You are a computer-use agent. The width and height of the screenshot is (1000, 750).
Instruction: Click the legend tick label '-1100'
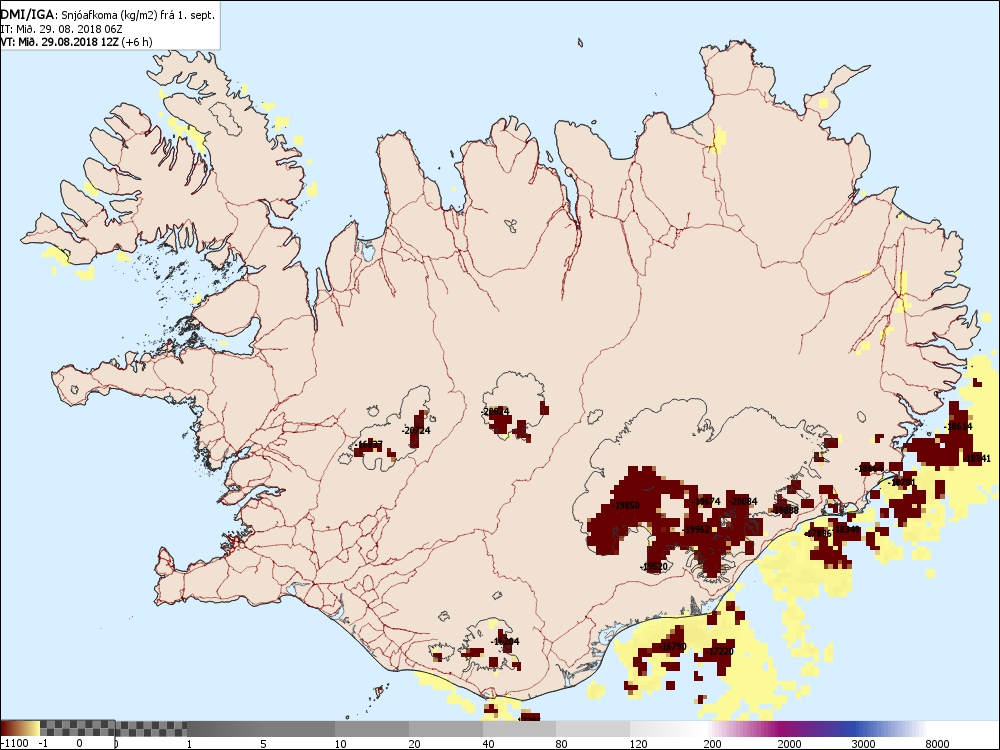coord(16,744)
